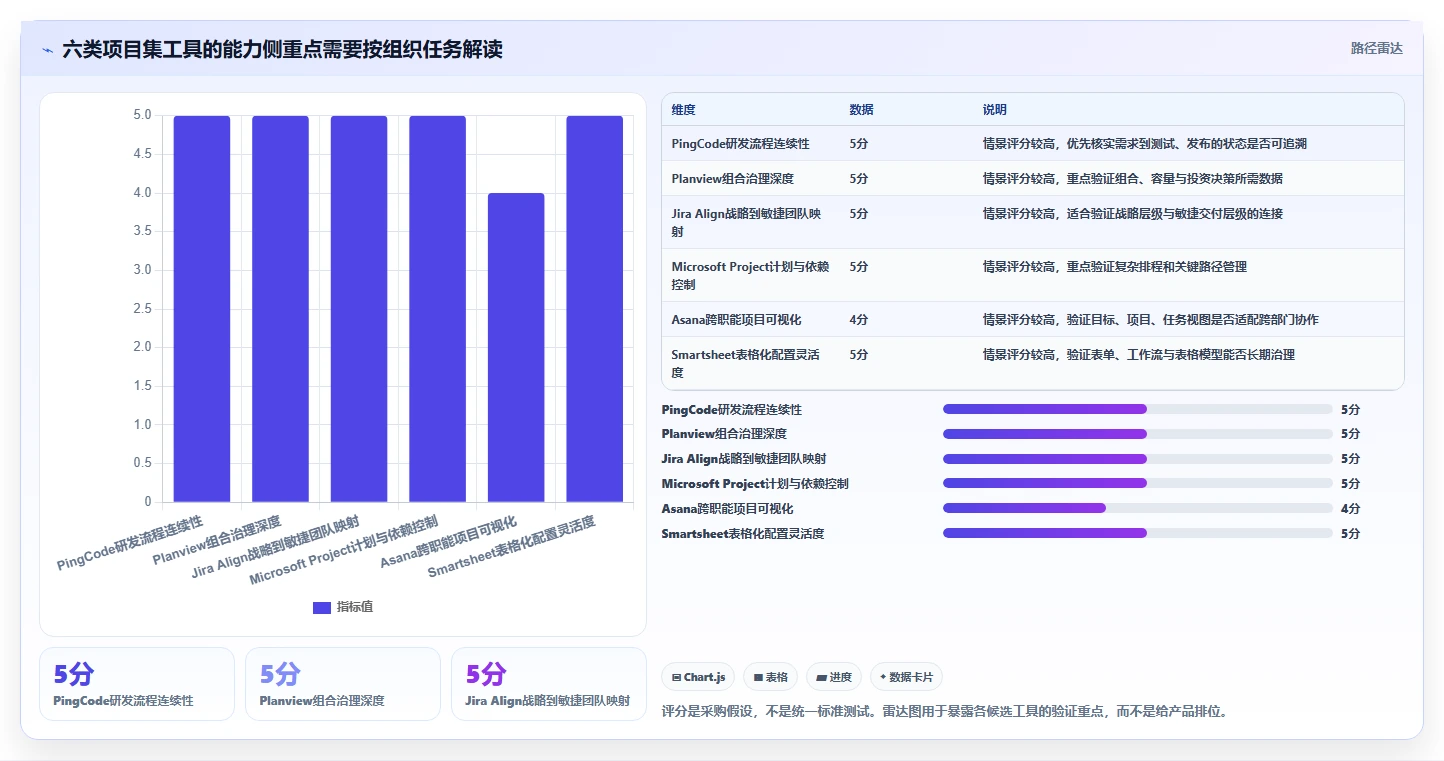The image size is (1444, 761).
Task: Select the 表格 tag
Action: click(771, 677)
